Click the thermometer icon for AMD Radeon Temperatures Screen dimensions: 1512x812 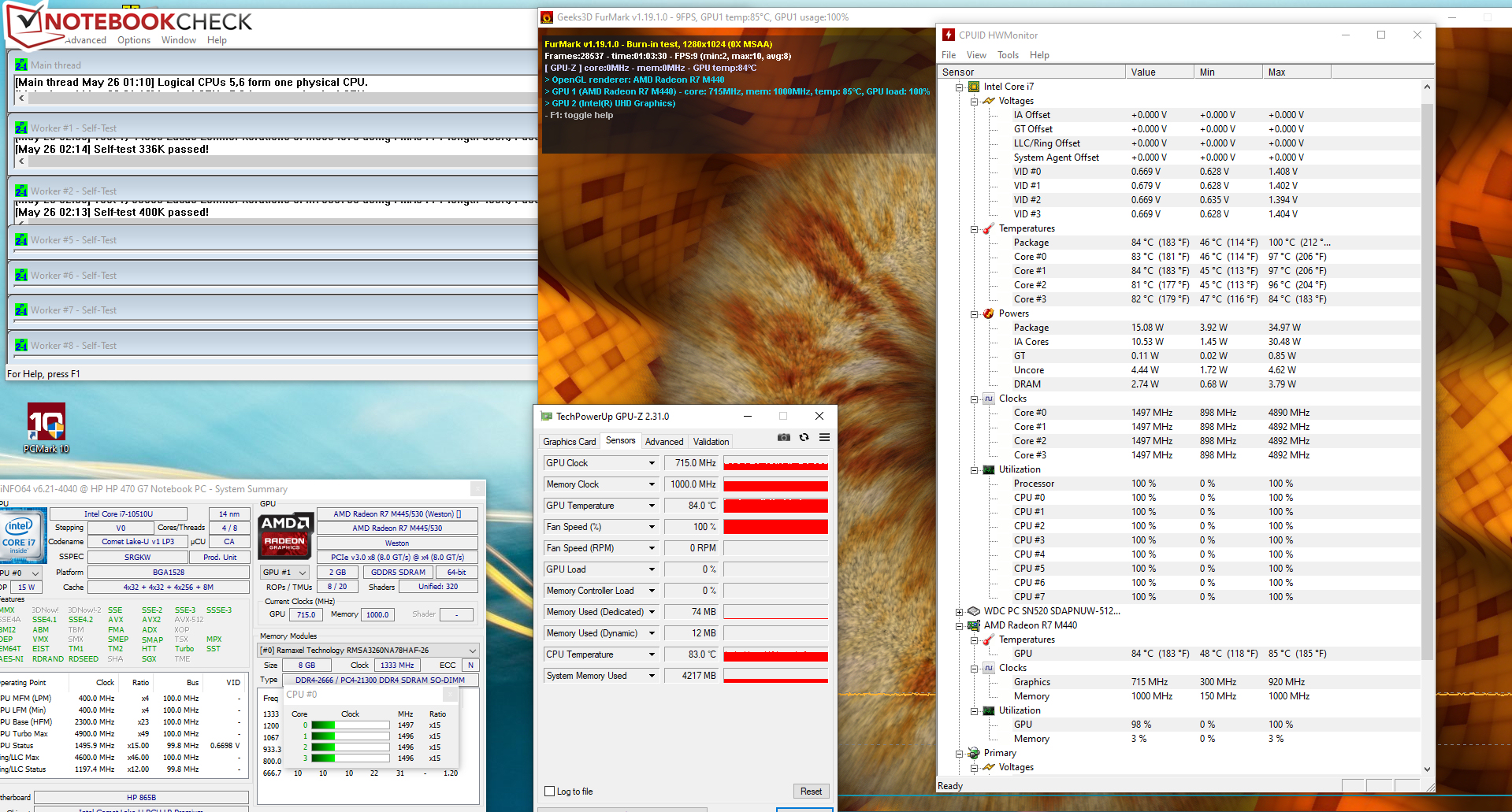click(989, 640)
